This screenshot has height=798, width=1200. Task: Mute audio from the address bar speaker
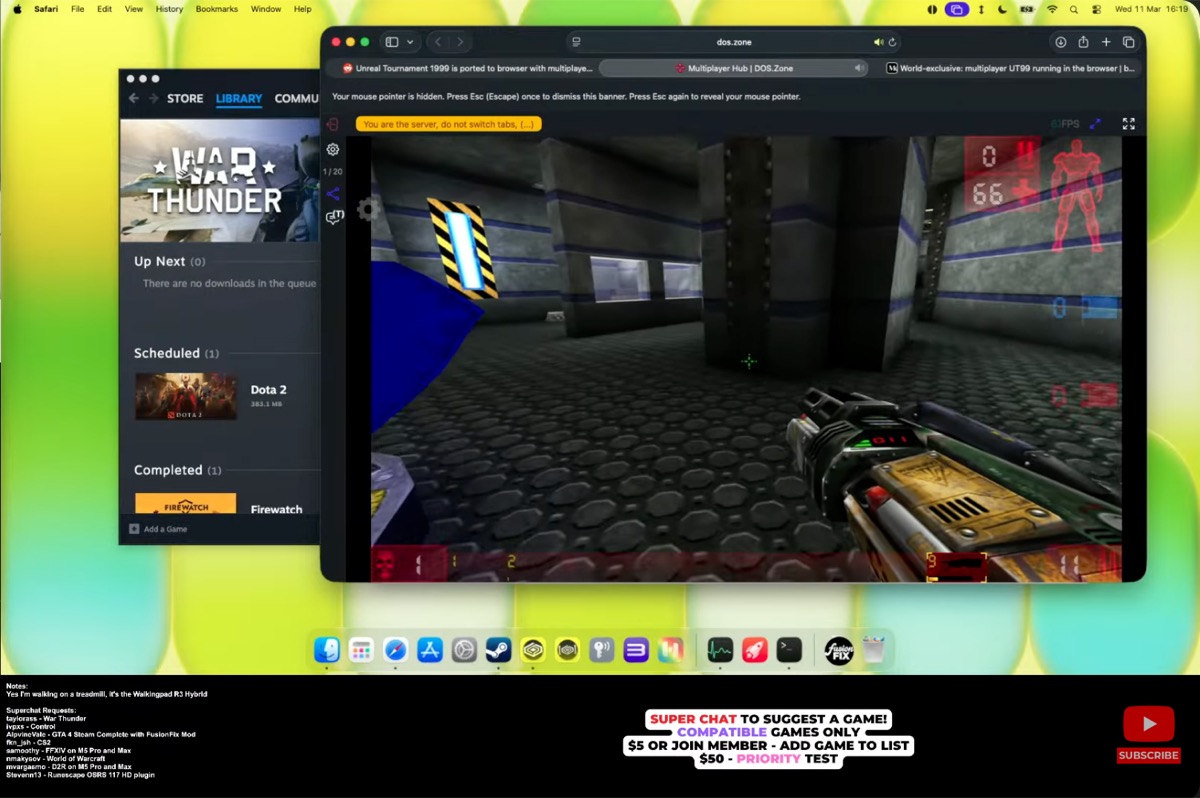[x=878, y=42]
